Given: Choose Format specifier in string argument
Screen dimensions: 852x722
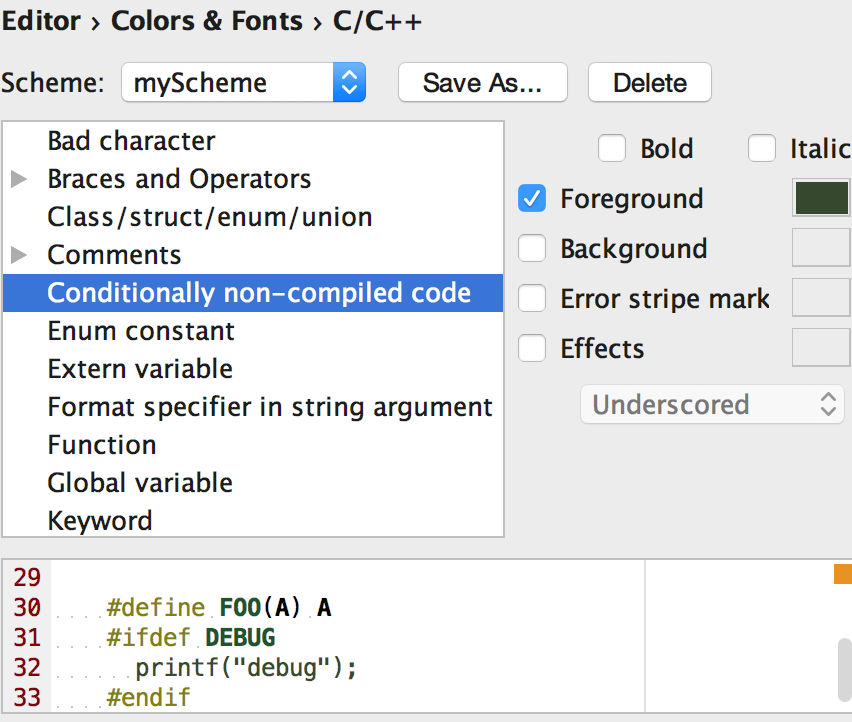Looking at the screenshot, I should click(270, 407).
